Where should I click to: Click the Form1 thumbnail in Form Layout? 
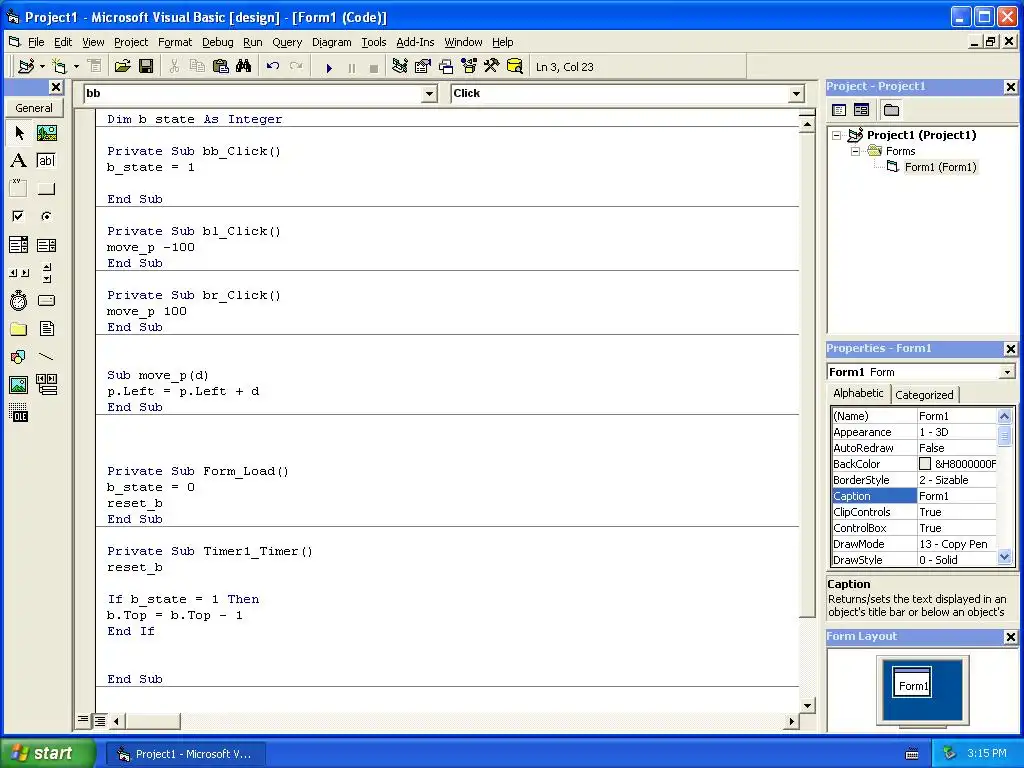click(912, 682)
